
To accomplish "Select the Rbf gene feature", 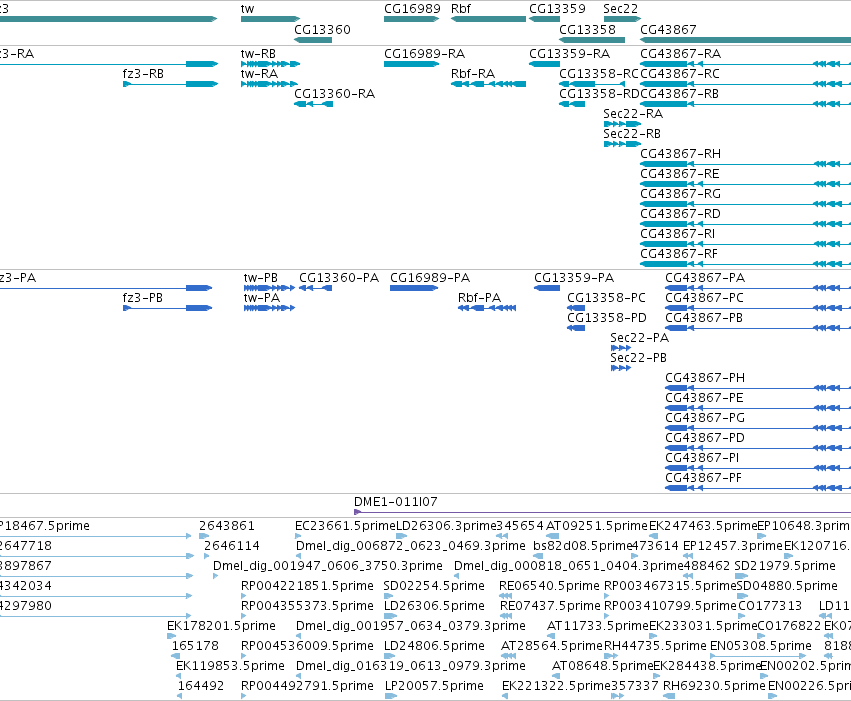I will pos(488,19).
